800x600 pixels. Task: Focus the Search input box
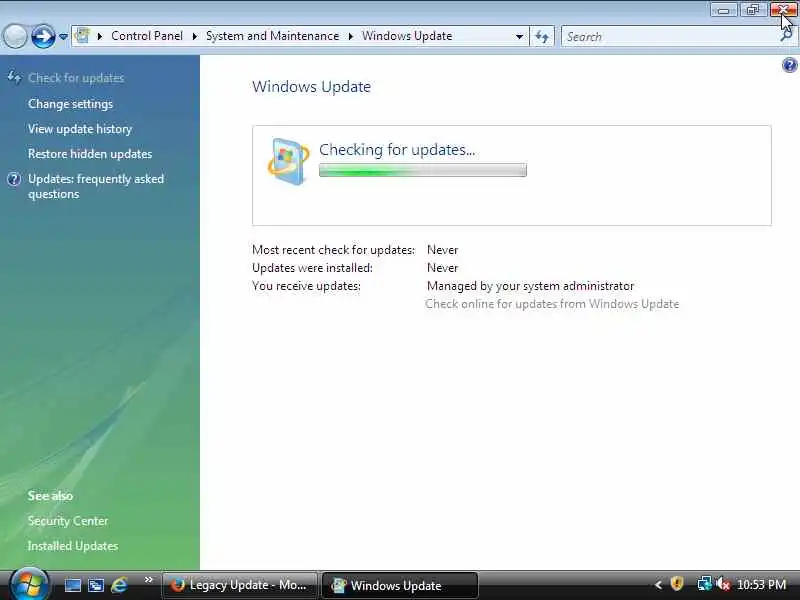(670, 37)
